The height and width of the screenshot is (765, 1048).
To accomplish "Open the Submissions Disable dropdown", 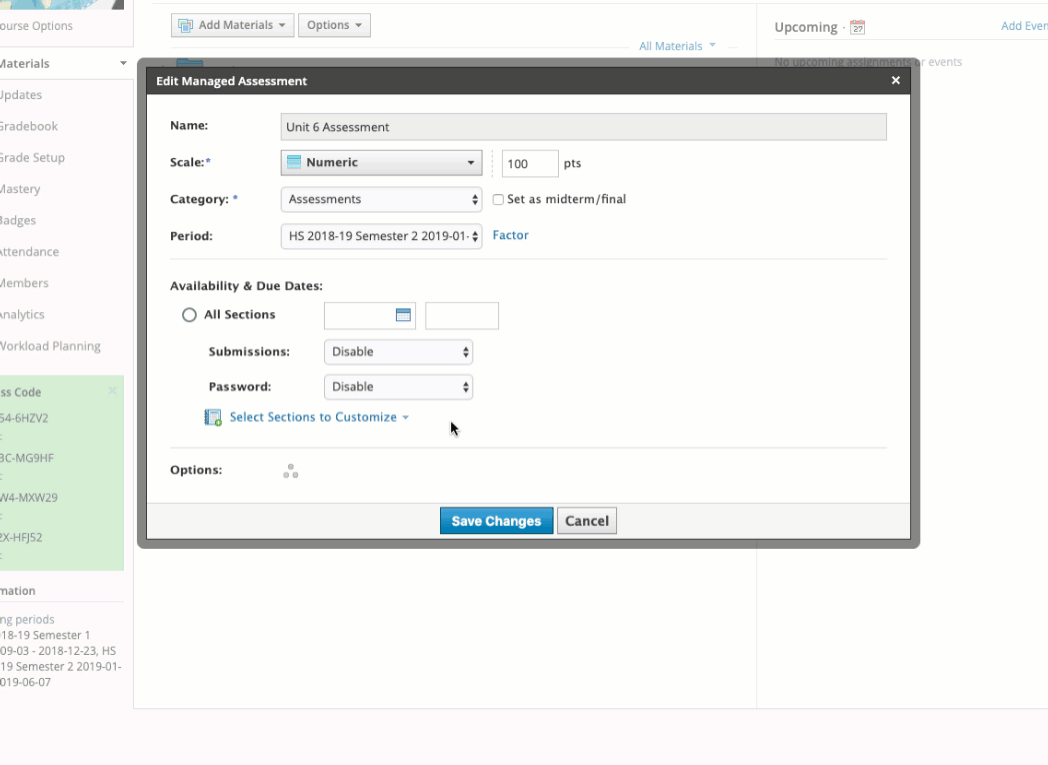I will pos(398,352).
